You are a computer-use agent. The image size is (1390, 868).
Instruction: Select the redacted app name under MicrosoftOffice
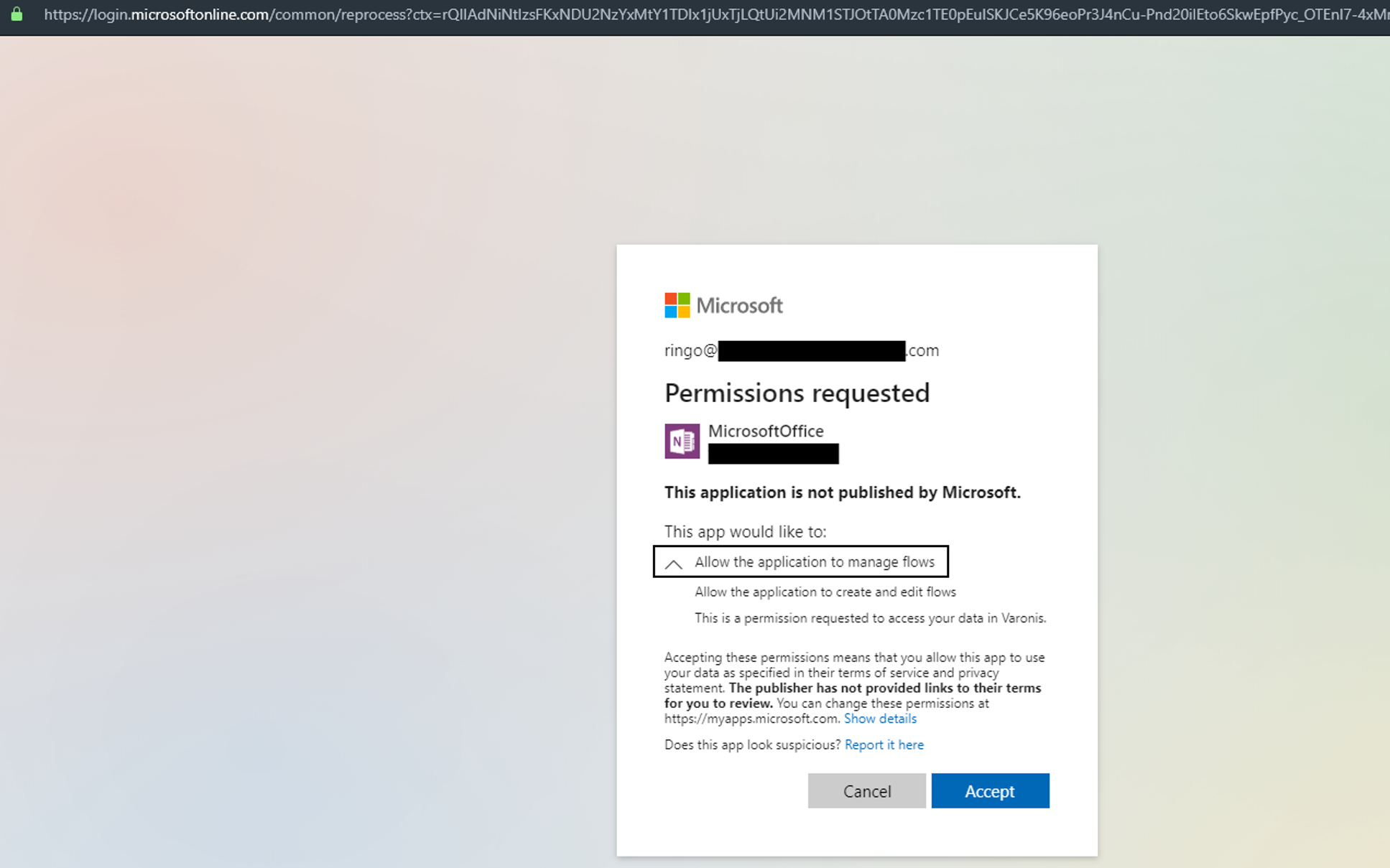tap(773, 453)
